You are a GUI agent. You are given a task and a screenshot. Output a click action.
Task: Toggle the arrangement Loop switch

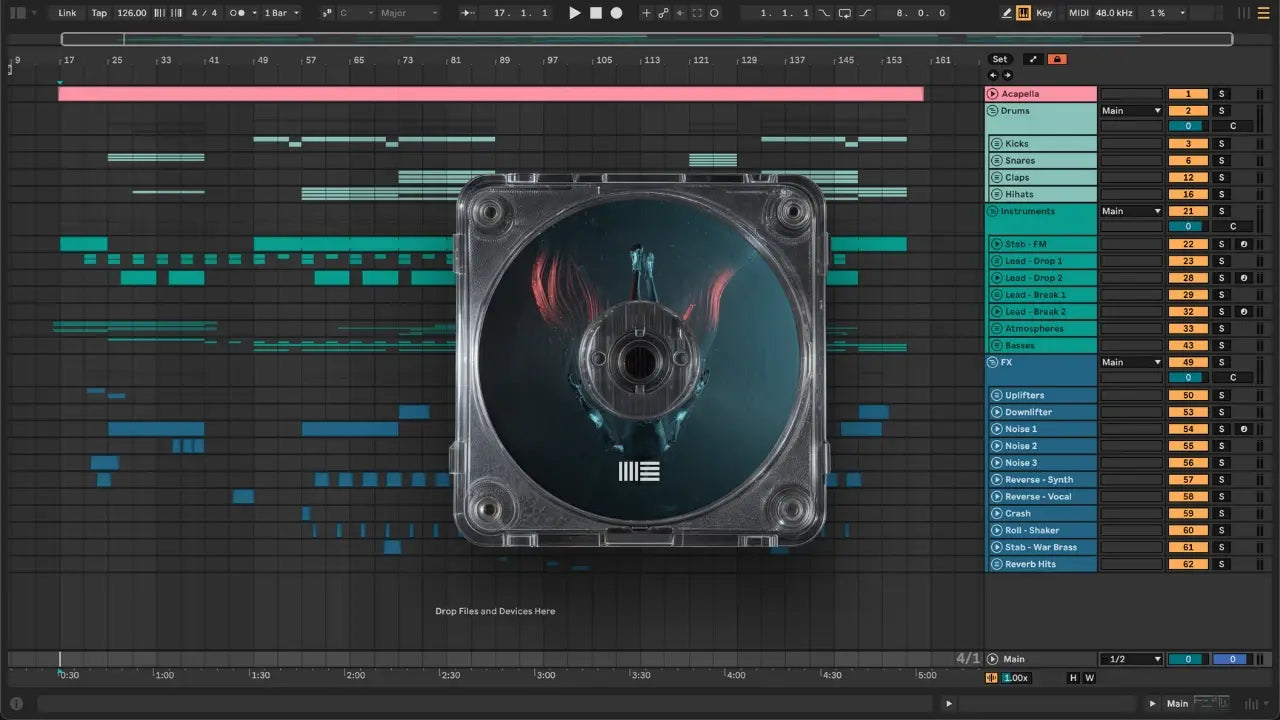(x=845, y=13)
